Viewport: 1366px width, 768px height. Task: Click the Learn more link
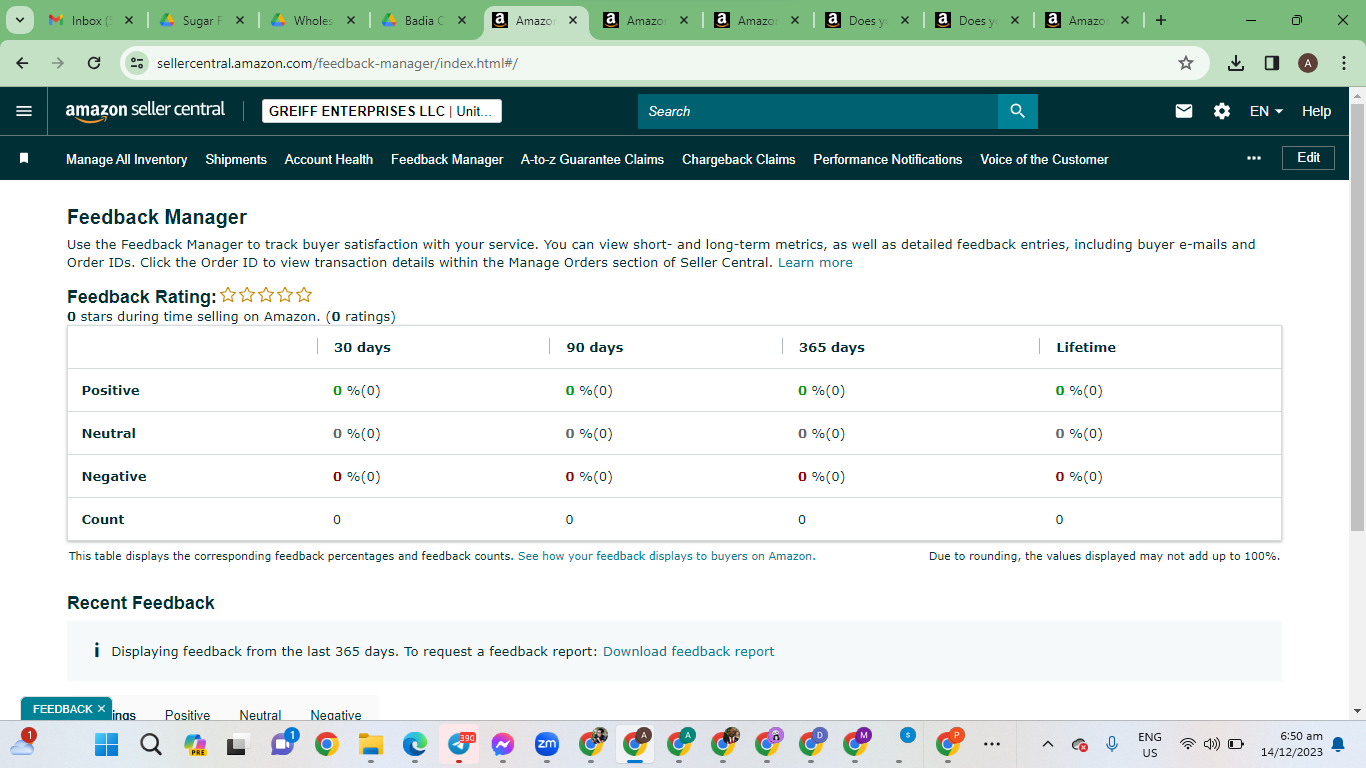pyautogui.click(x=815, y=263)
